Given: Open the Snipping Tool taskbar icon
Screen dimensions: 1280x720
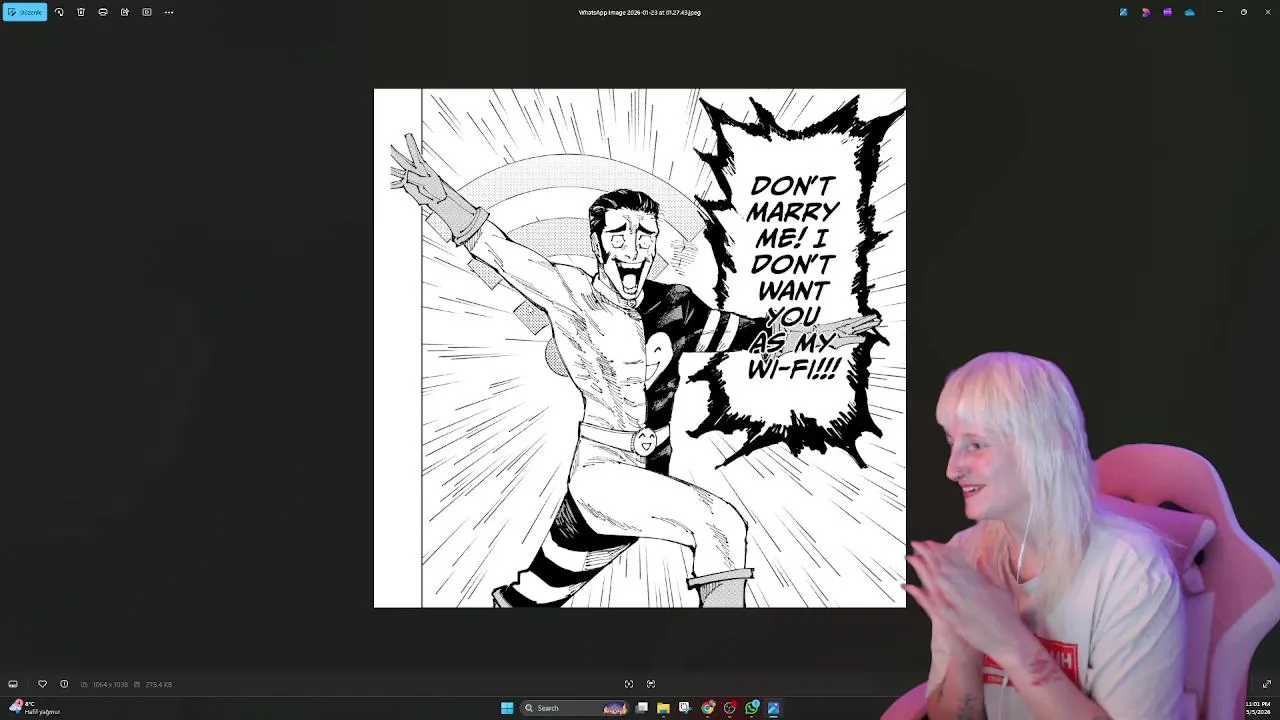Looking at the screenshot, I should pyautogui.click(x=685, y=708).
